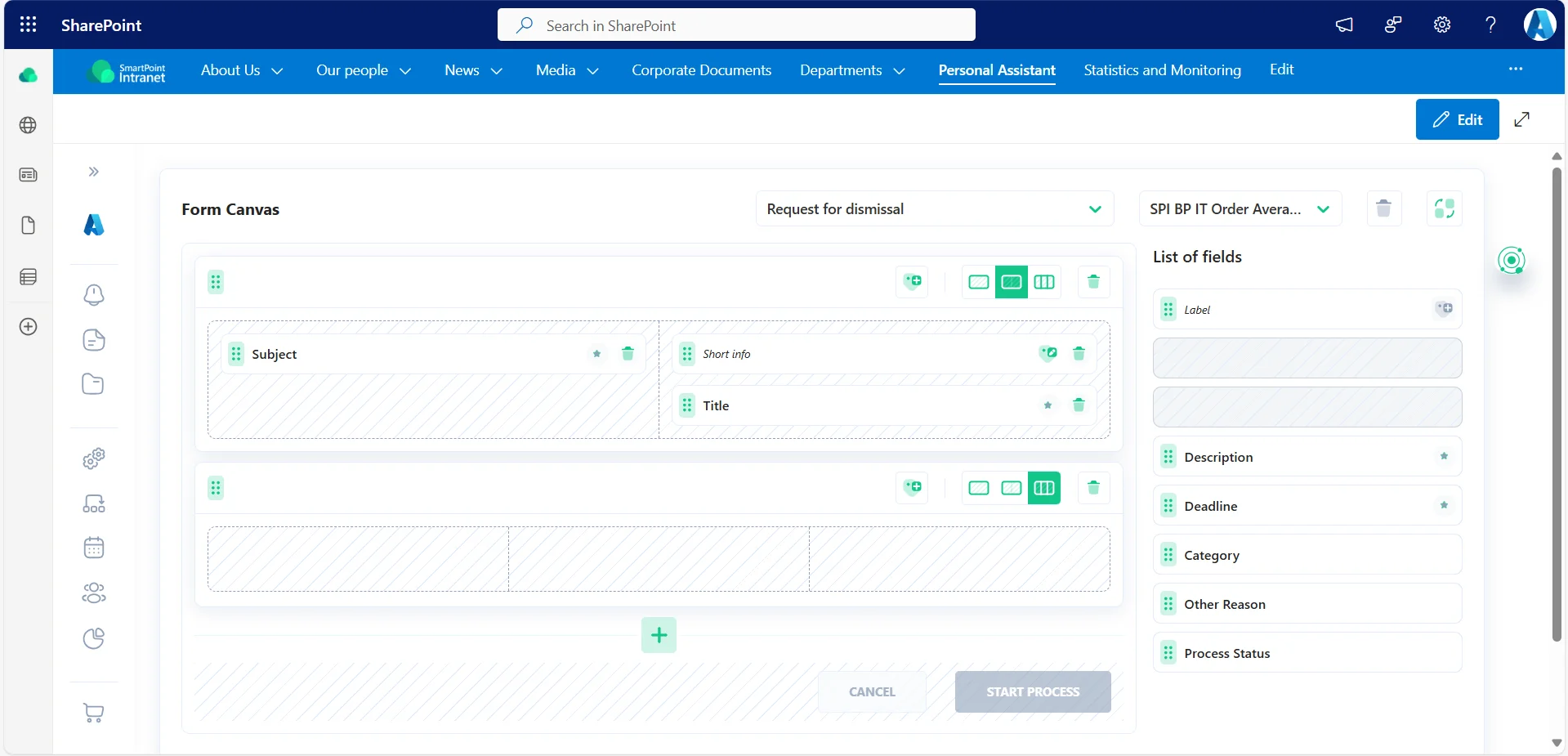Toggle full screen expand arrow
Viewport: 1568px width, 756px height.
click(x=1521, y=119)
